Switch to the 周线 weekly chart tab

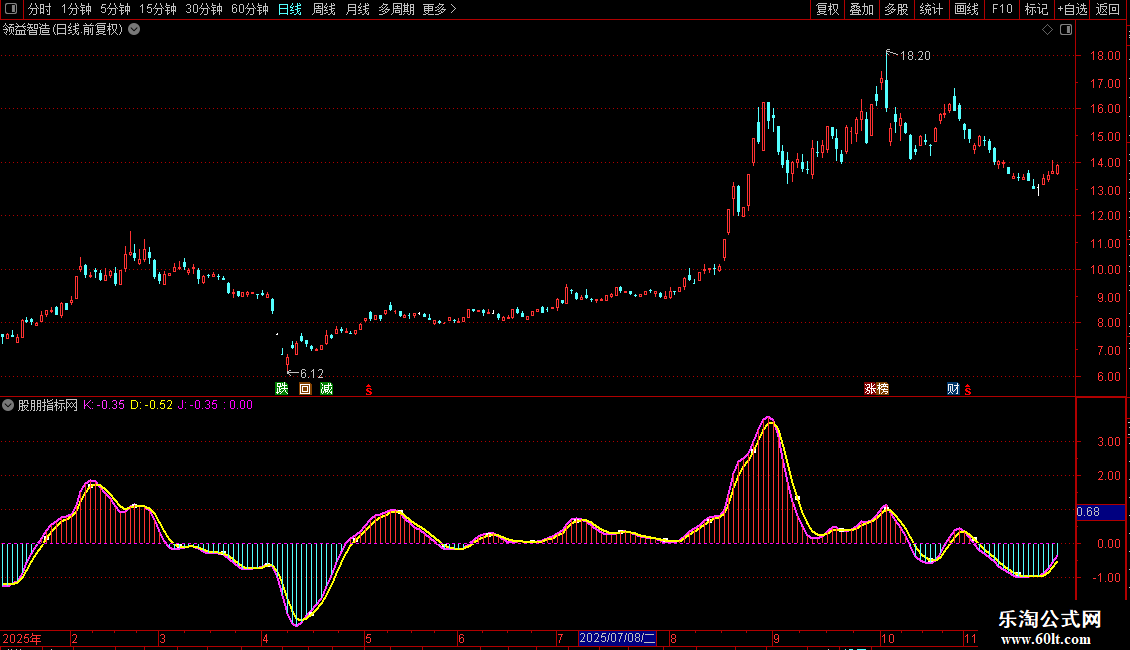coord(324,10)
